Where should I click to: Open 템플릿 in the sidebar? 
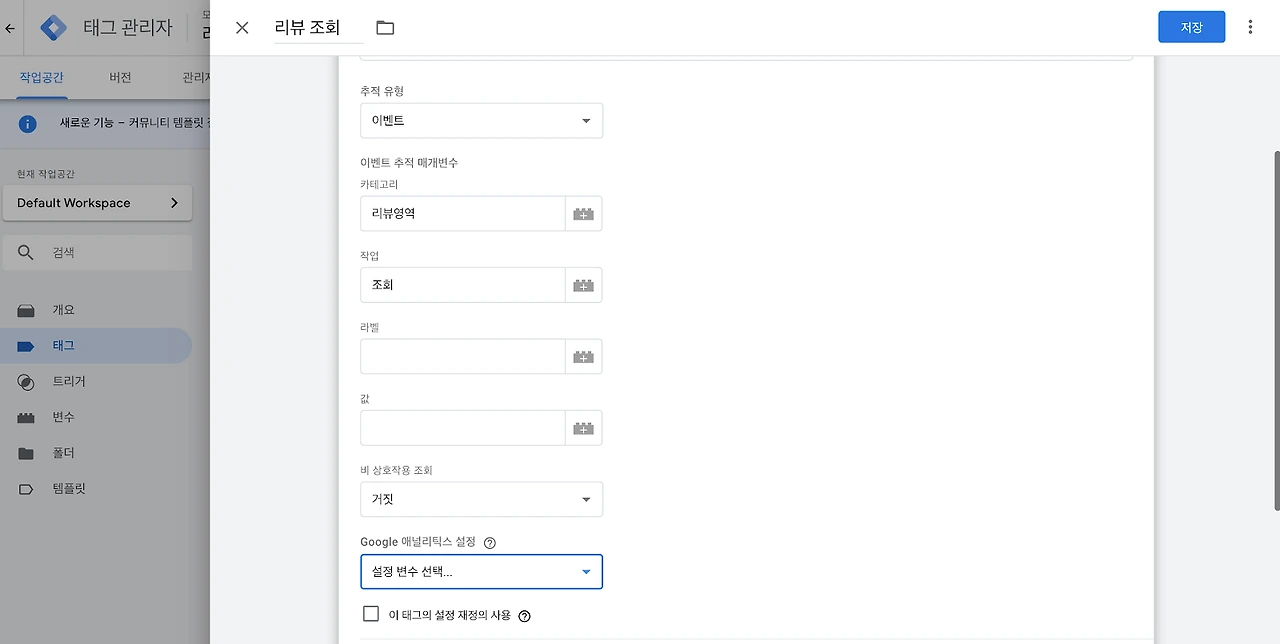coord(96,489)
